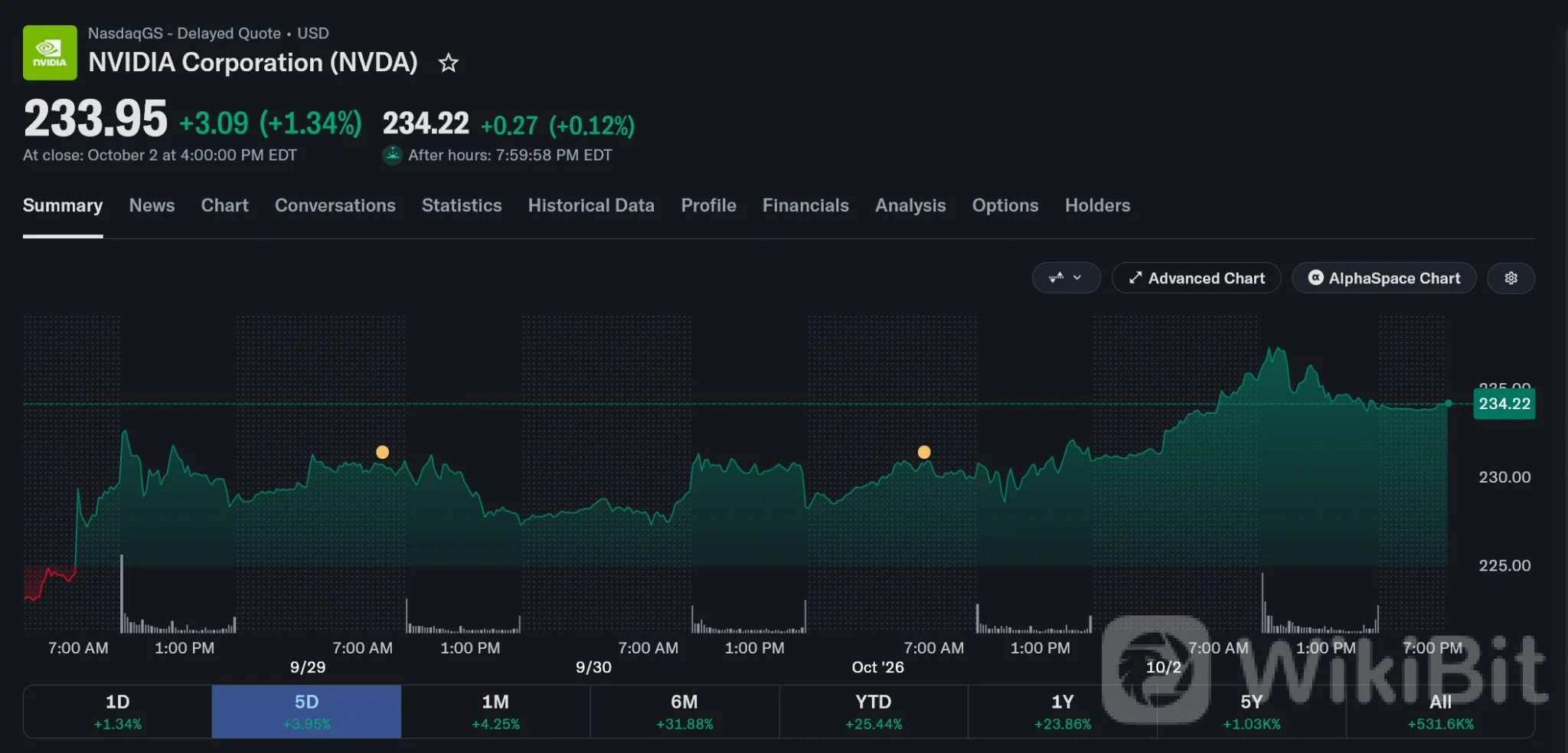Select the YTD time range
Viewport: 1568px width, 753px height.
874,712
